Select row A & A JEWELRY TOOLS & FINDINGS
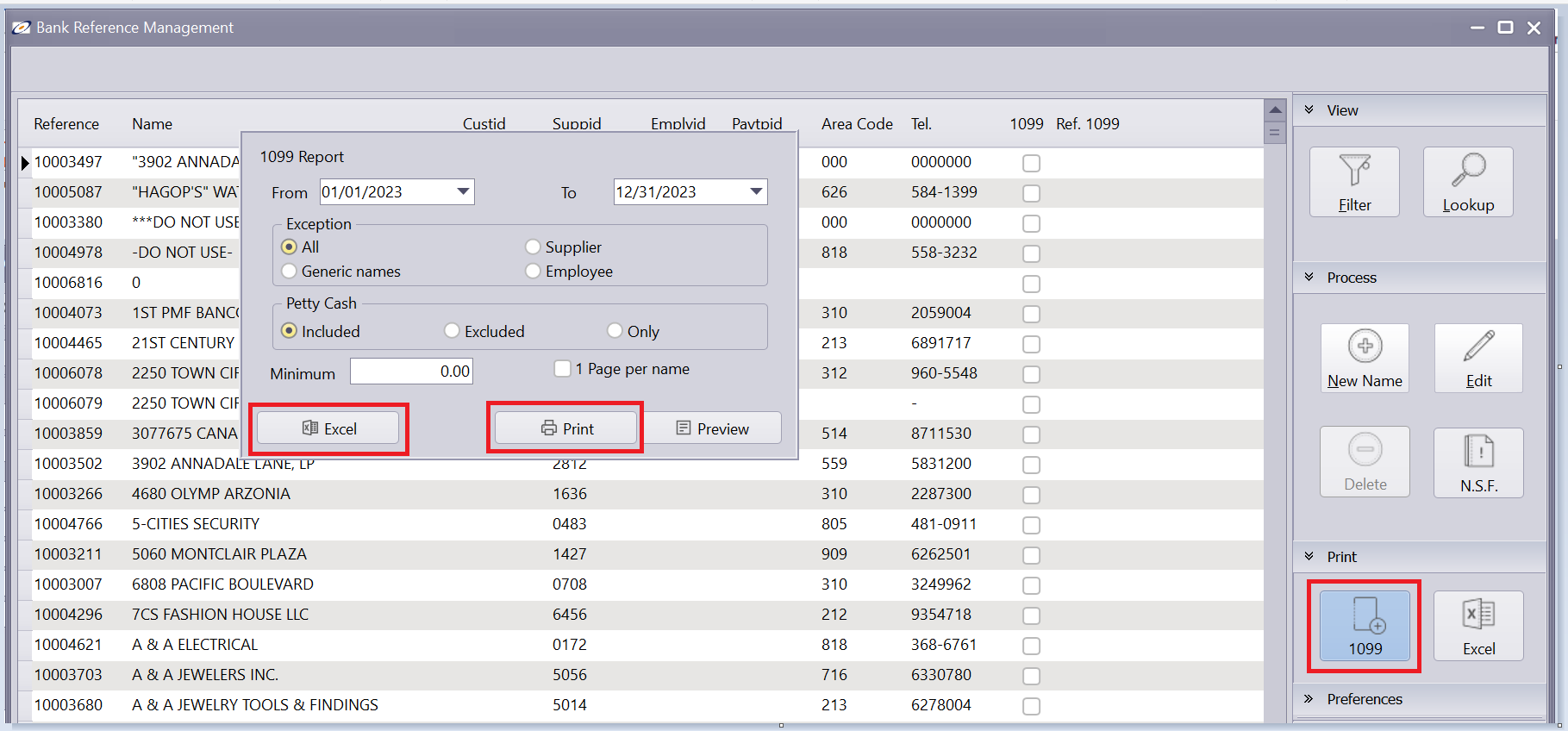 tap(640, 705)
